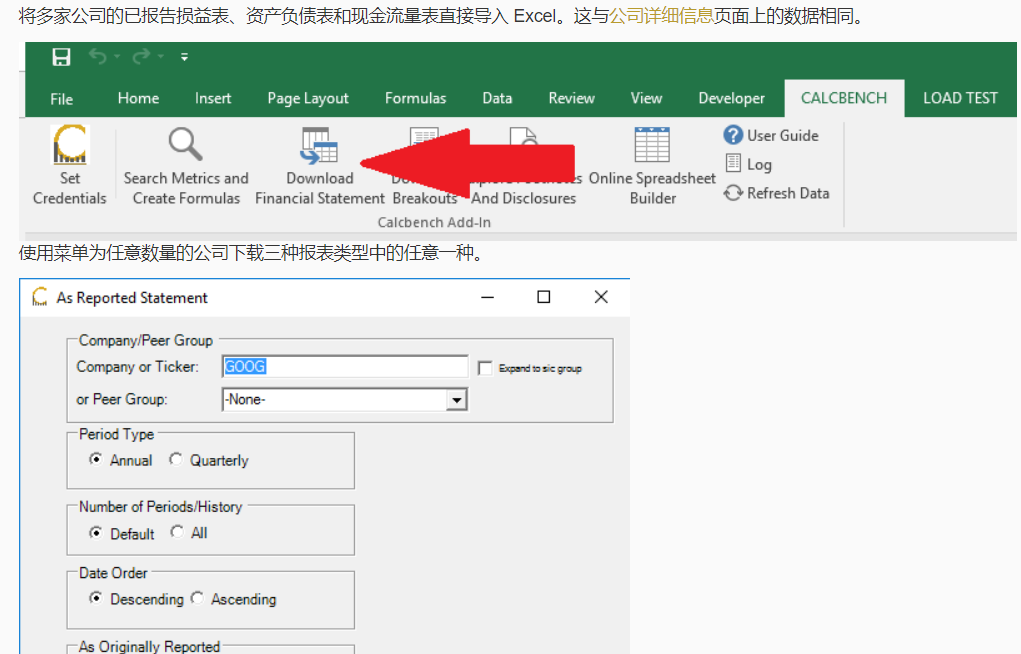Open the File menu tab
Screen dimensions: 1021x654
tap(61, 99)
